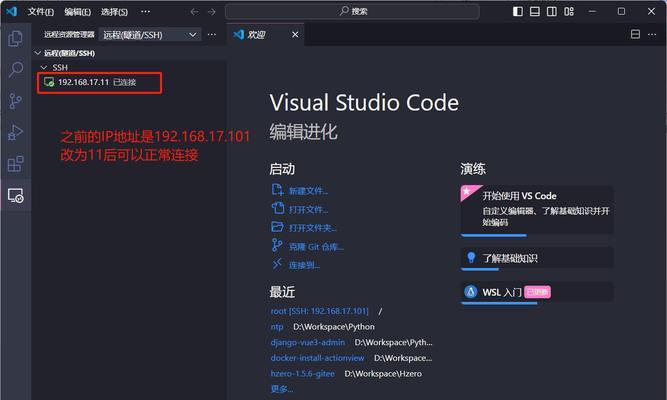Open the Run and Debug view
Screen dimensions: 667x400
pyautogui.click(x=15, y=132)
